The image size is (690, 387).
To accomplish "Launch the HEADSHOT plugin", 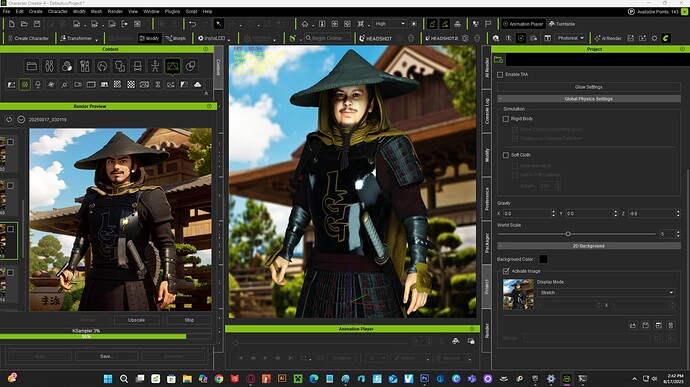I will click(376, 38).
